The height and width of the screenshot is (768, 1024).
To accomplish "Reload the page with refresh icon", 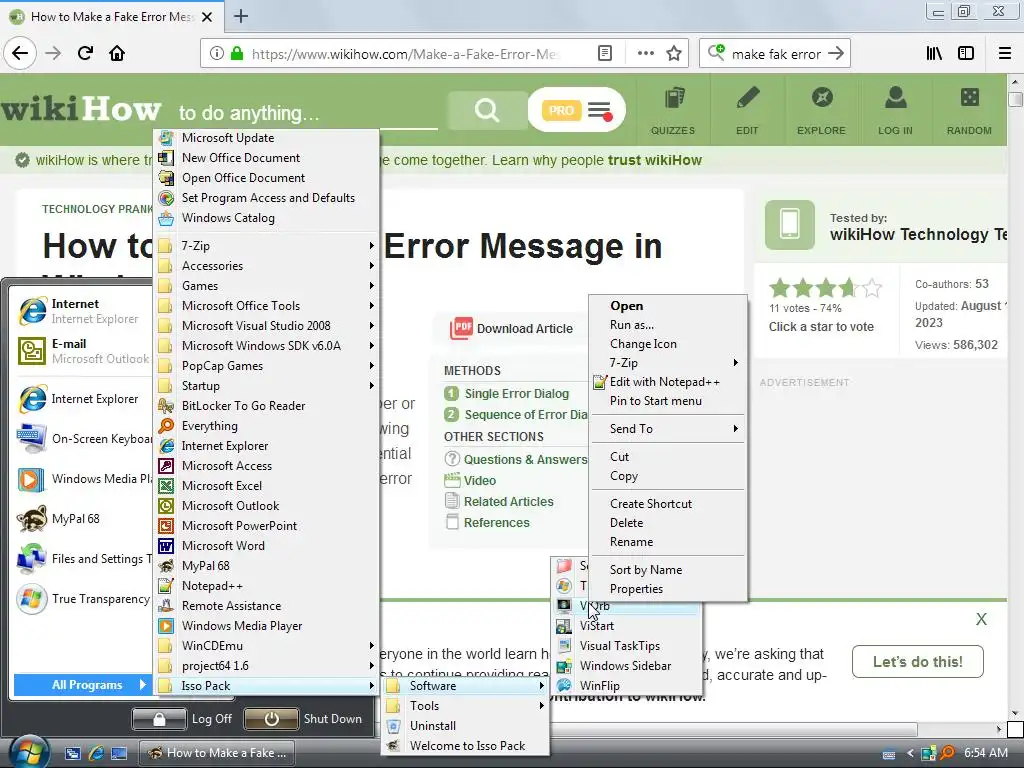I will click(85, 53).
